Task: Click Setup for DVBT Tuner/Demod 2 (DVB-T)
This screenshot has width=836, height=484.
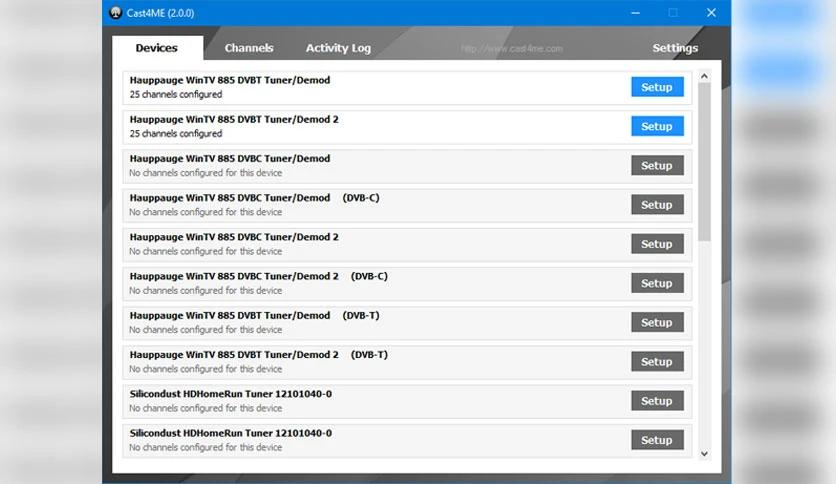Action: pos(657,361)
